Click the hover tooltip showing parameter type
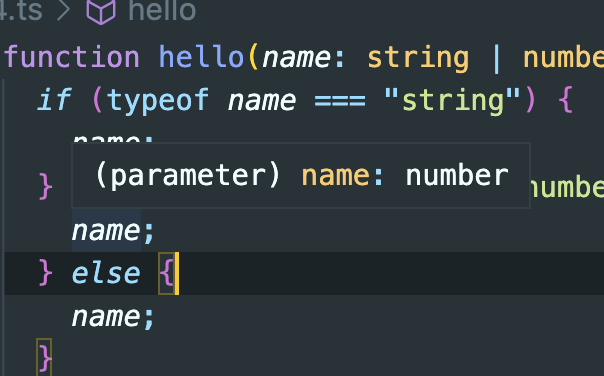 pos(301,176)
